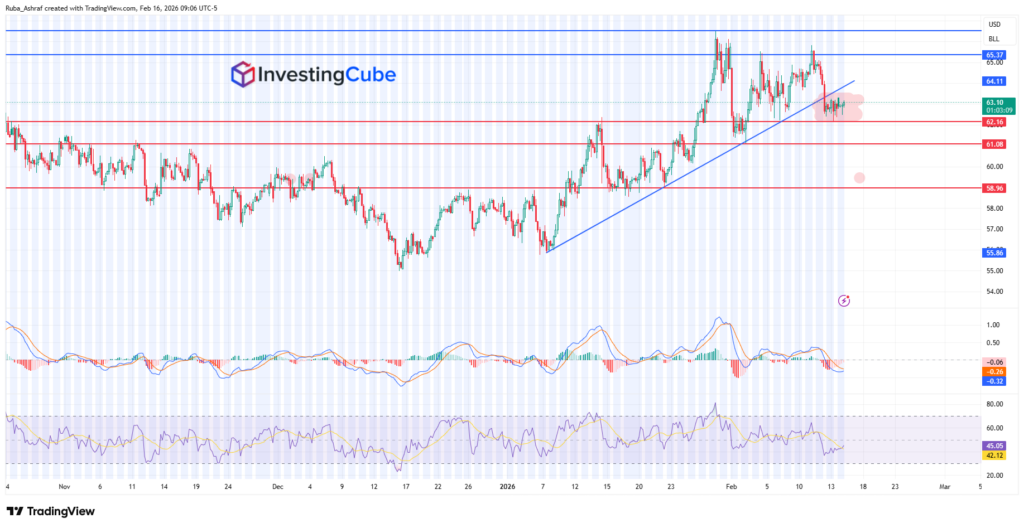
Task: Click the Feb label on the time axis
Action: (x=732, y=486)
